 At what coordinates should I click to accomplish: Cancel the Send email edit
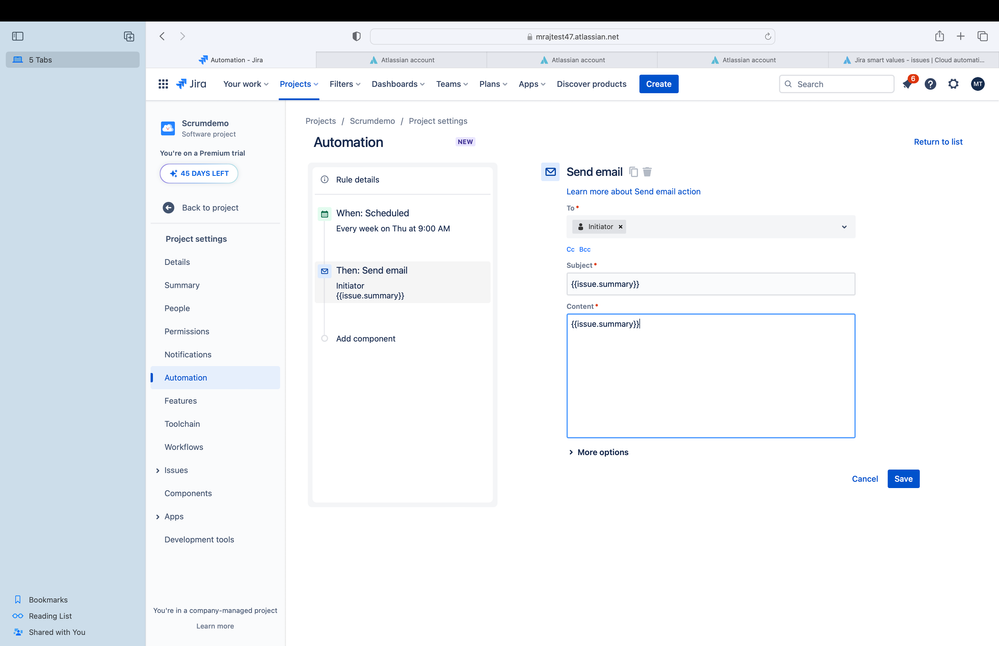tap(865, 479)
